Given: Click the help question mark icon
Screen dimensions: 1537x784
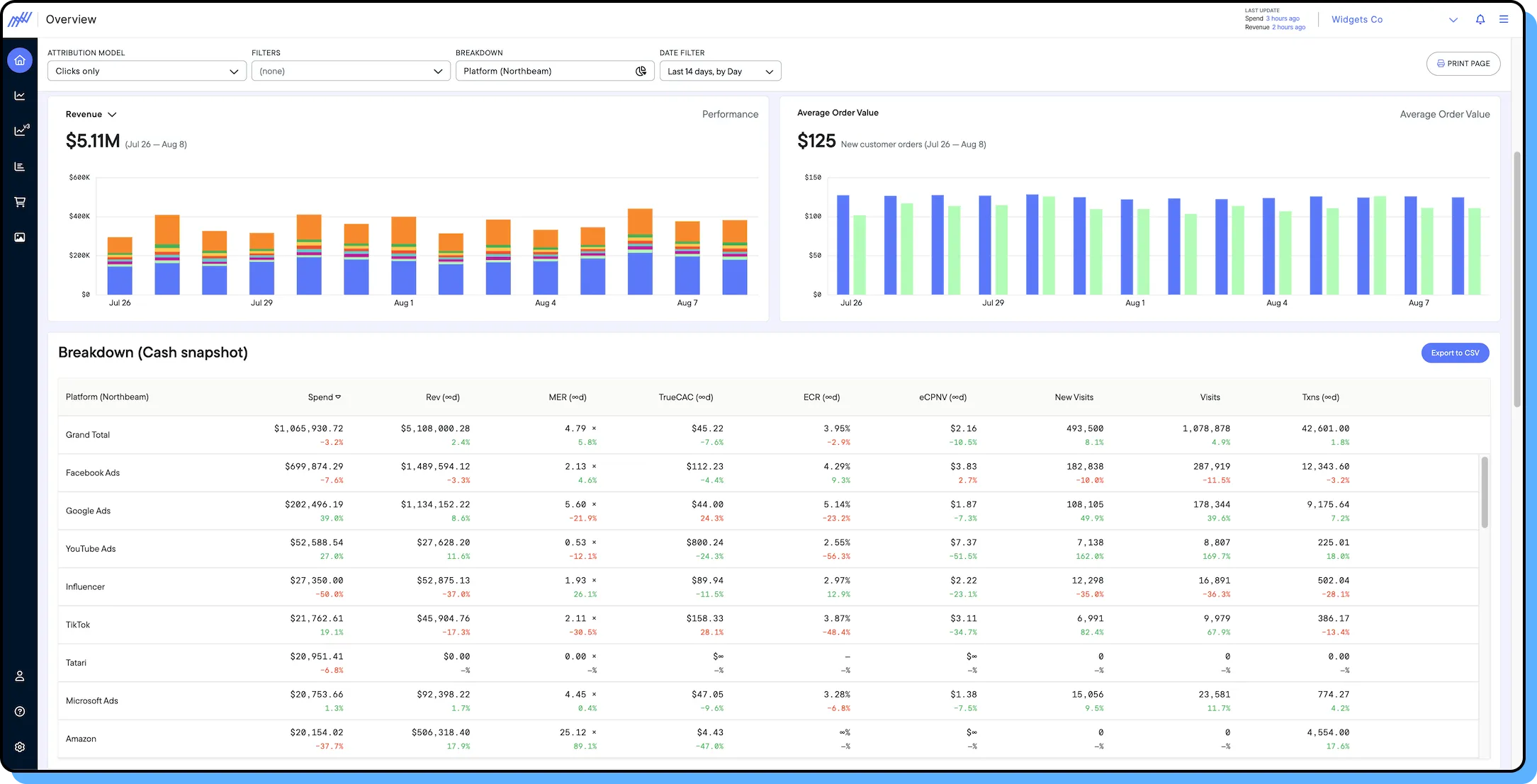Looking at the screenshot, I should tap(19, 711).
